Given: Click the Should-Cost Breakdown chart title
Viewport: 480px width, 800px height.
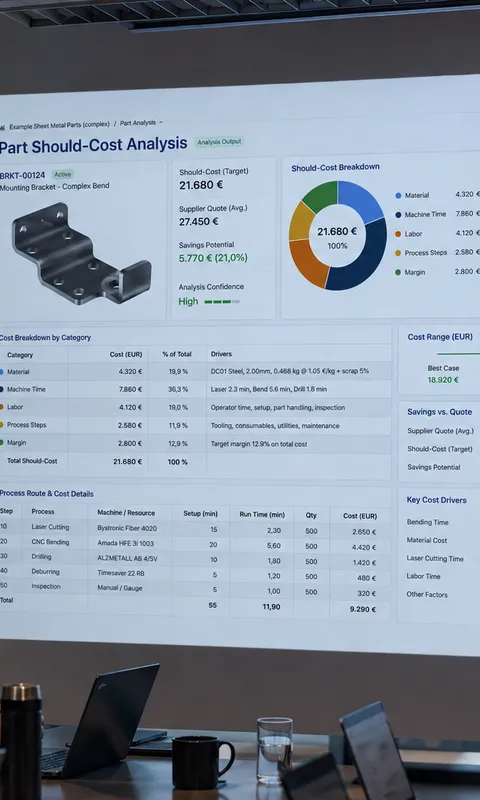Looking at the screenshot, I should [x=335, y=167].
